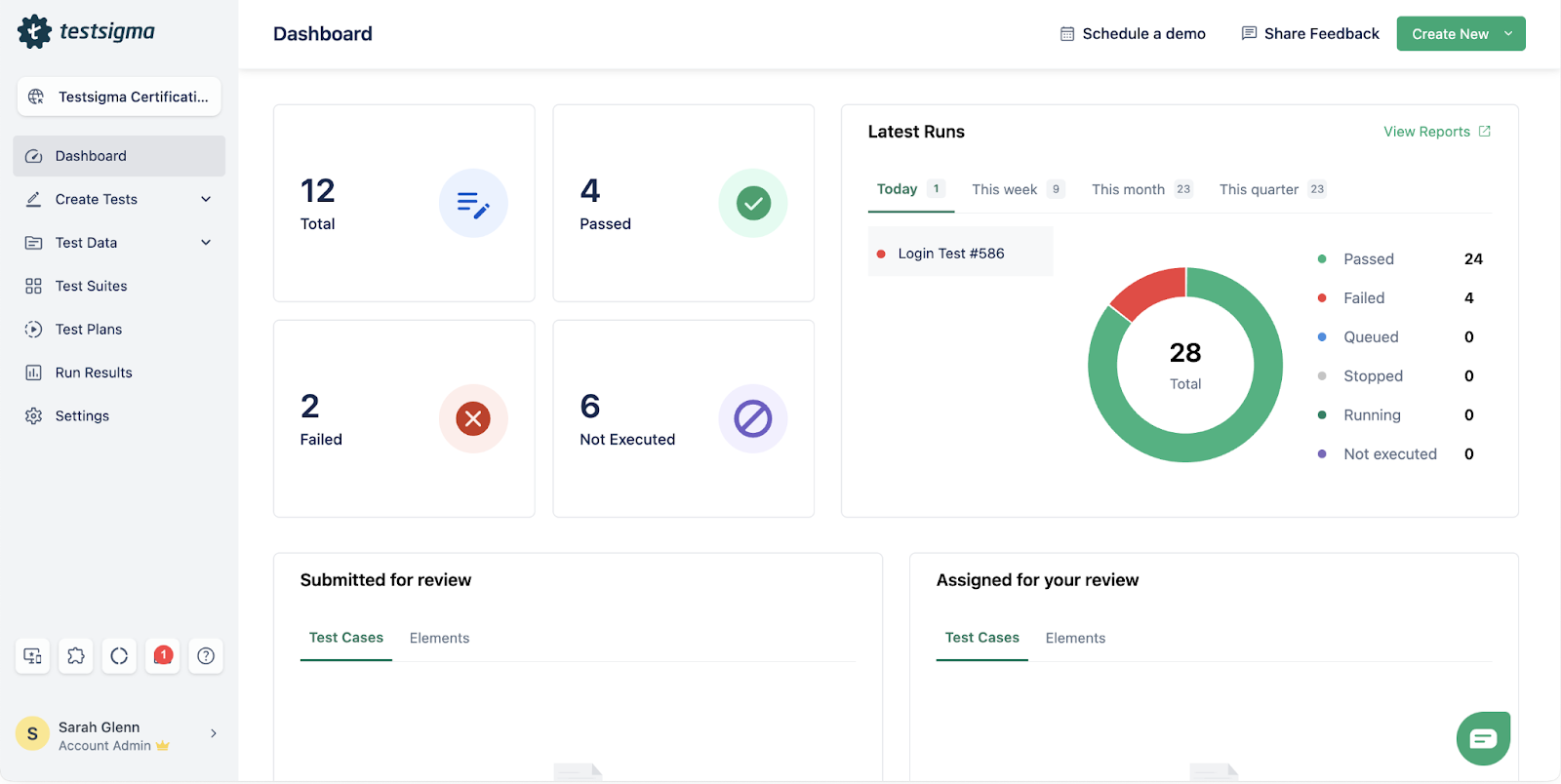Click the Dashboard gauge icon
This screenshot has width=1561, height=784.
33,156
